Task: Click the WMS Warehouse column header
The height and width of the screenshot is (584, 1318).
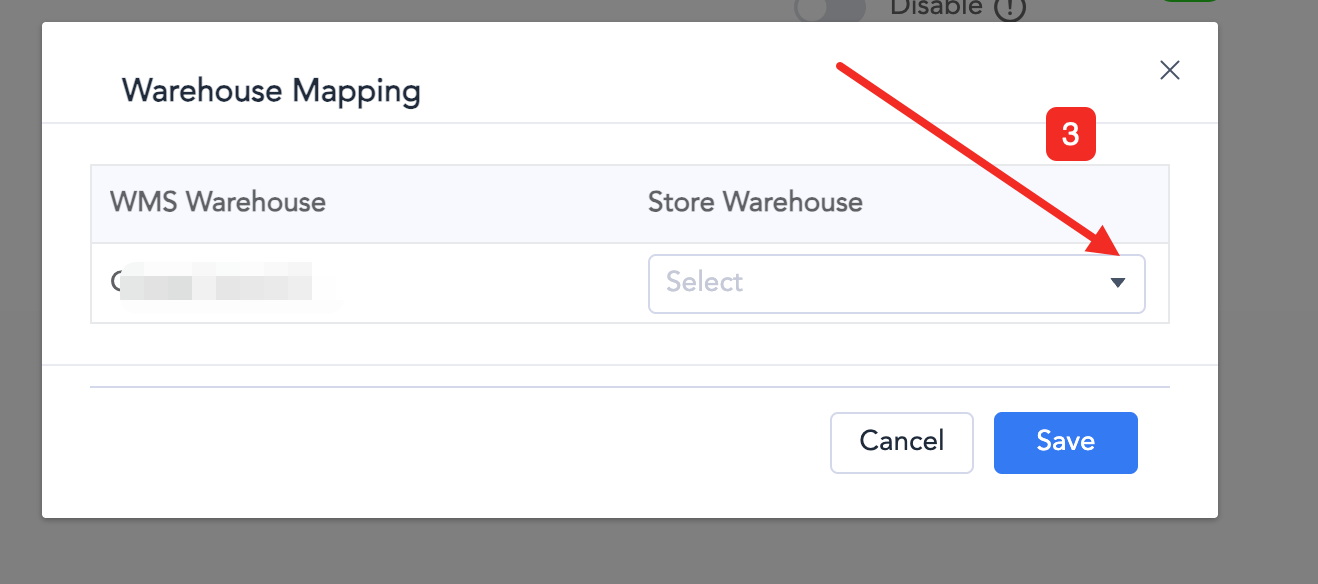Action: [218, 202]
